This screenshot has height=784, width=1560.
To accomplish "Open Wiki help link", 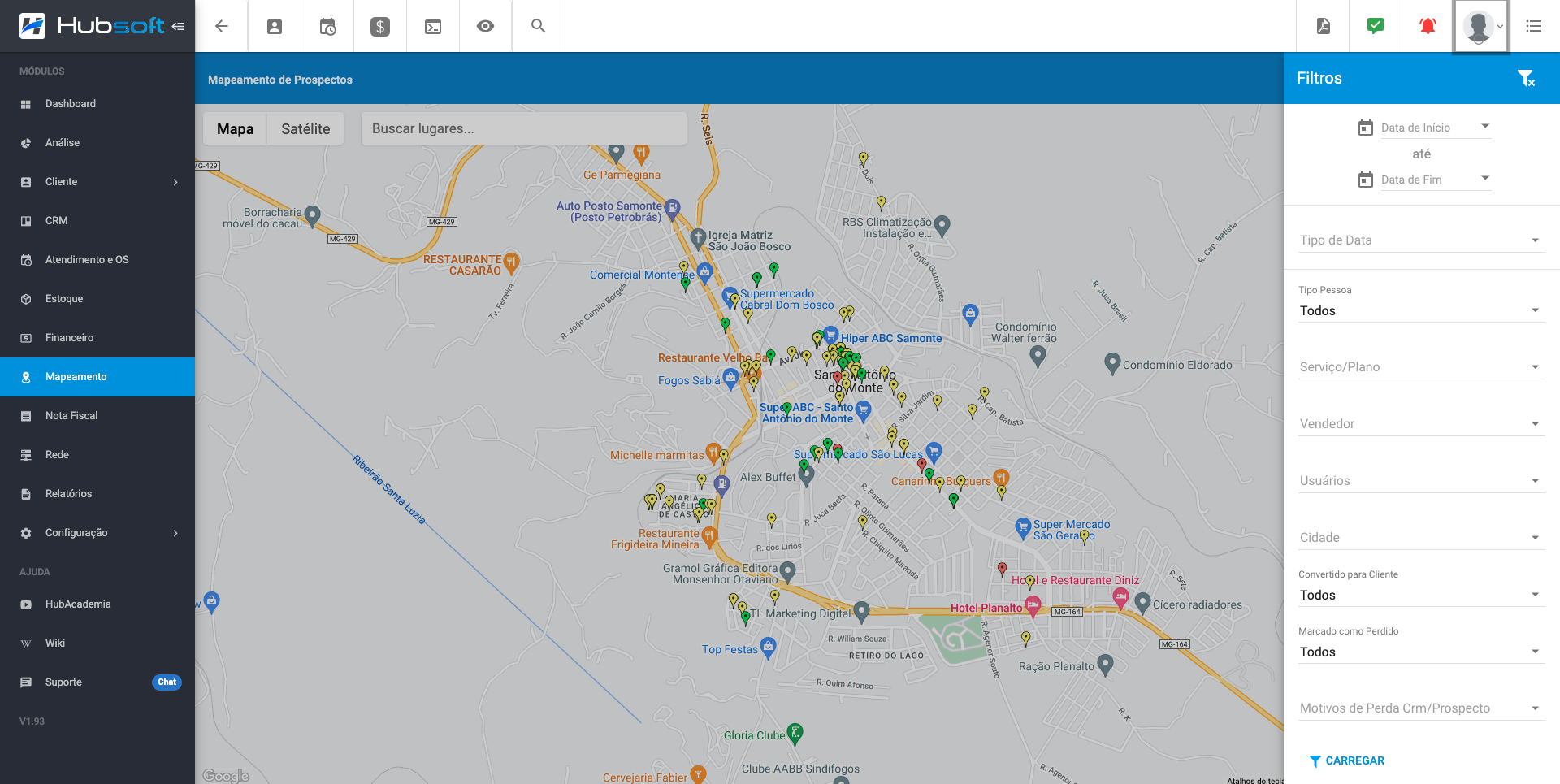I will 97,643.
